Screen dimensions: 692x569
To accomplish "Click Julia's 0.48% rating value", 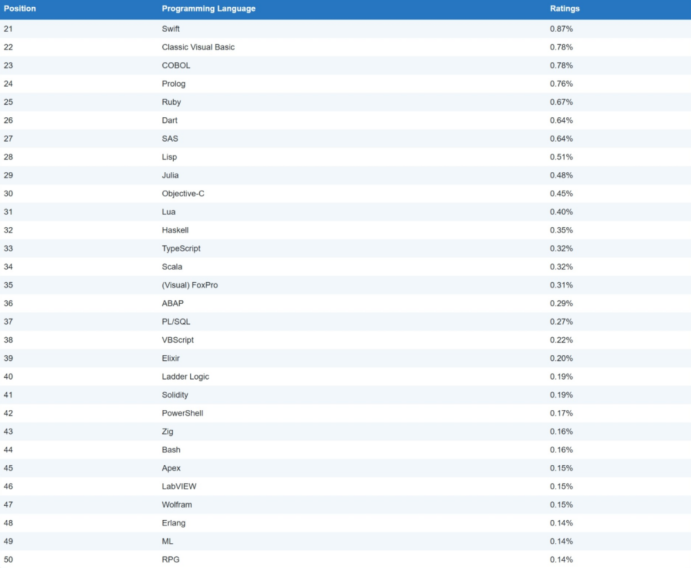I will coord(561,175).
